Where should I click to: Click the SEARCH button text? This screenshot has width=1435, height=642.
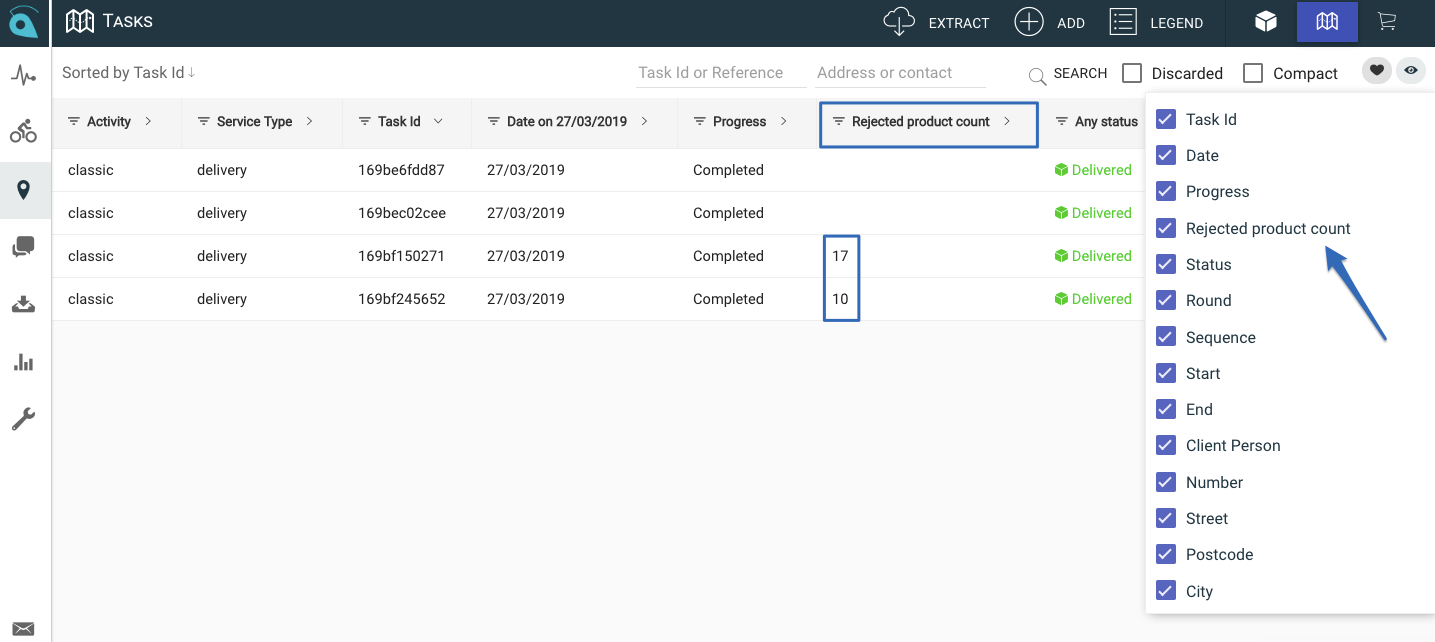pyautogui.click(x=1080, y=73)
